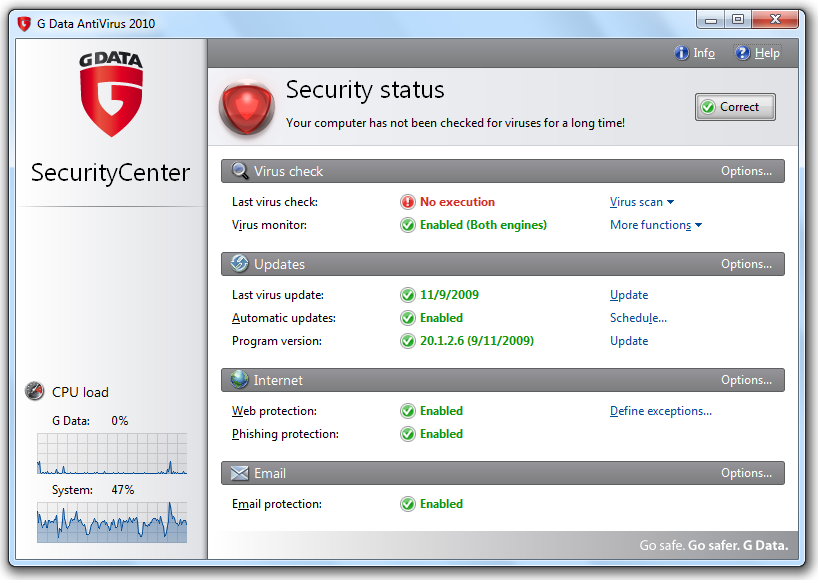Click the Phishing protection label

(x=285, y=434)
